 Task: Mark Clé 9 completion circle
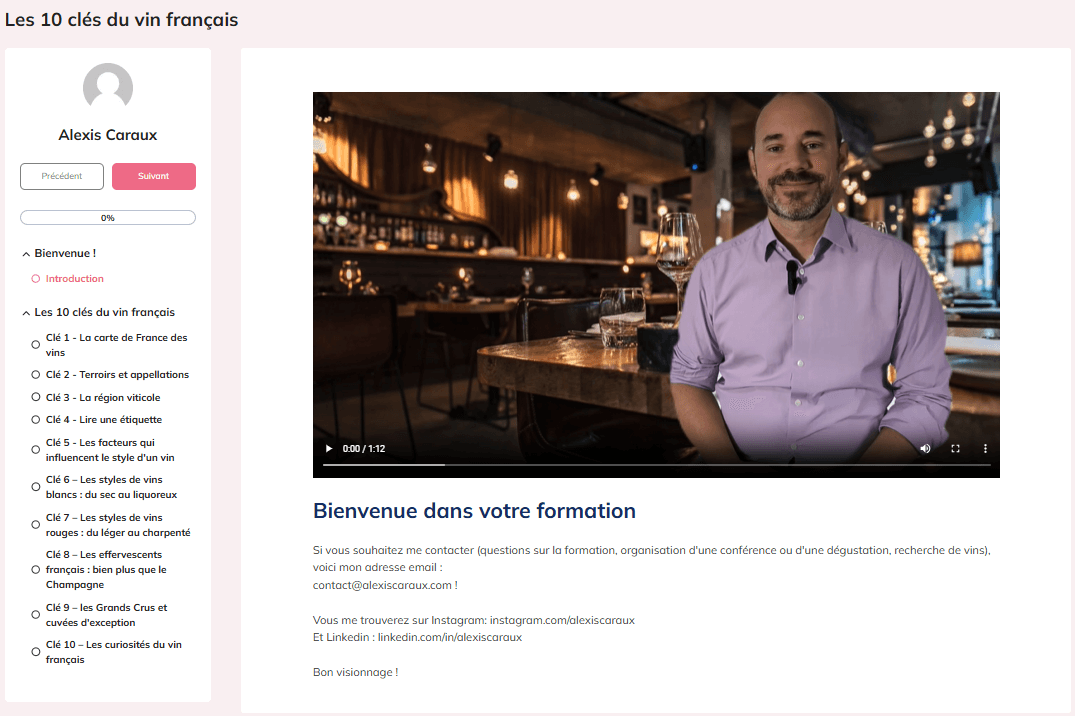[x=36, y=614]
